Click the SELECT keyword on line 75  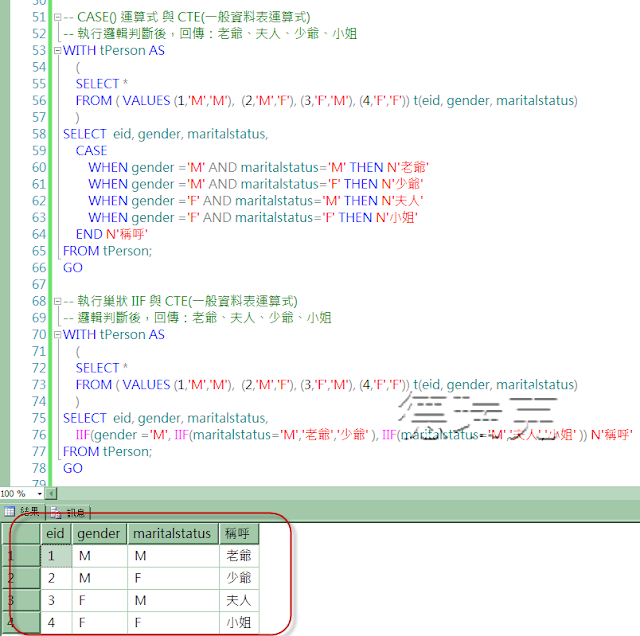point(84,418)
